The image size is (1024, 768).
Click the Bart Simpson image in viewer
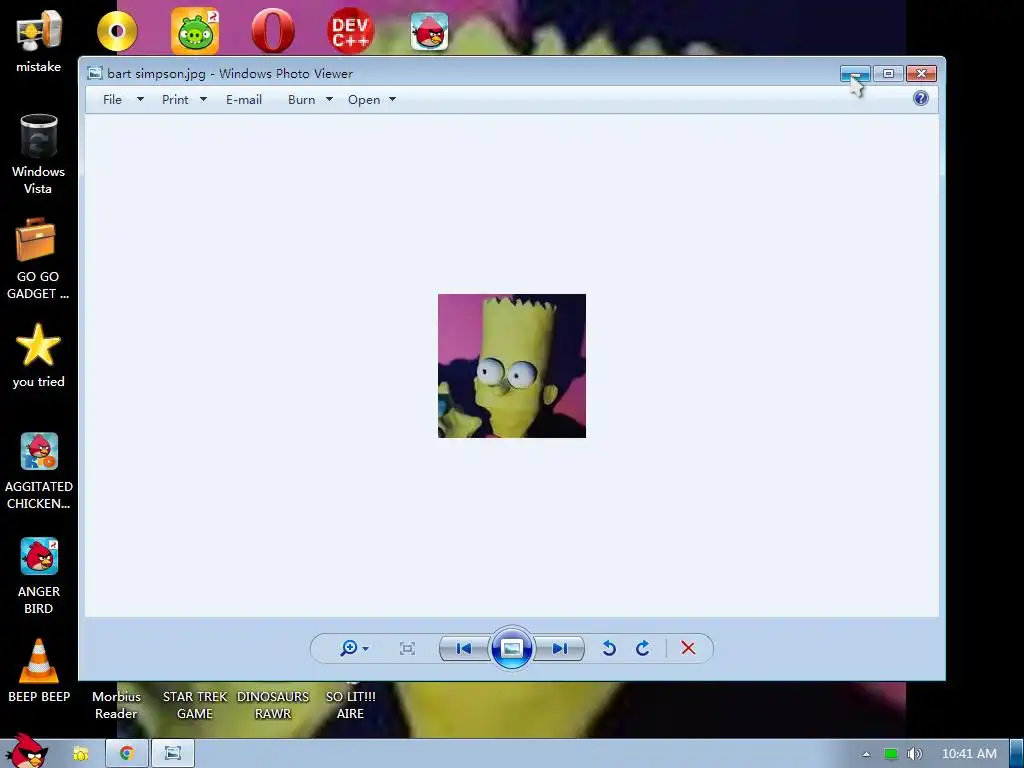pos(512,366)
